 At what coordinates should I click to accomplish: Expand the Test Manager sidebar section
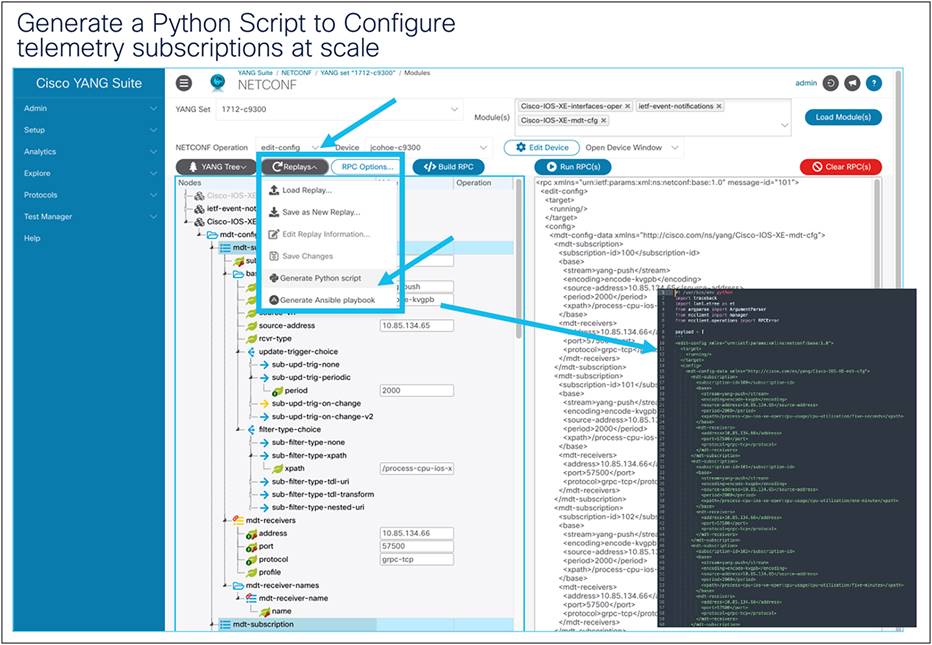click(x=89, y=217)
